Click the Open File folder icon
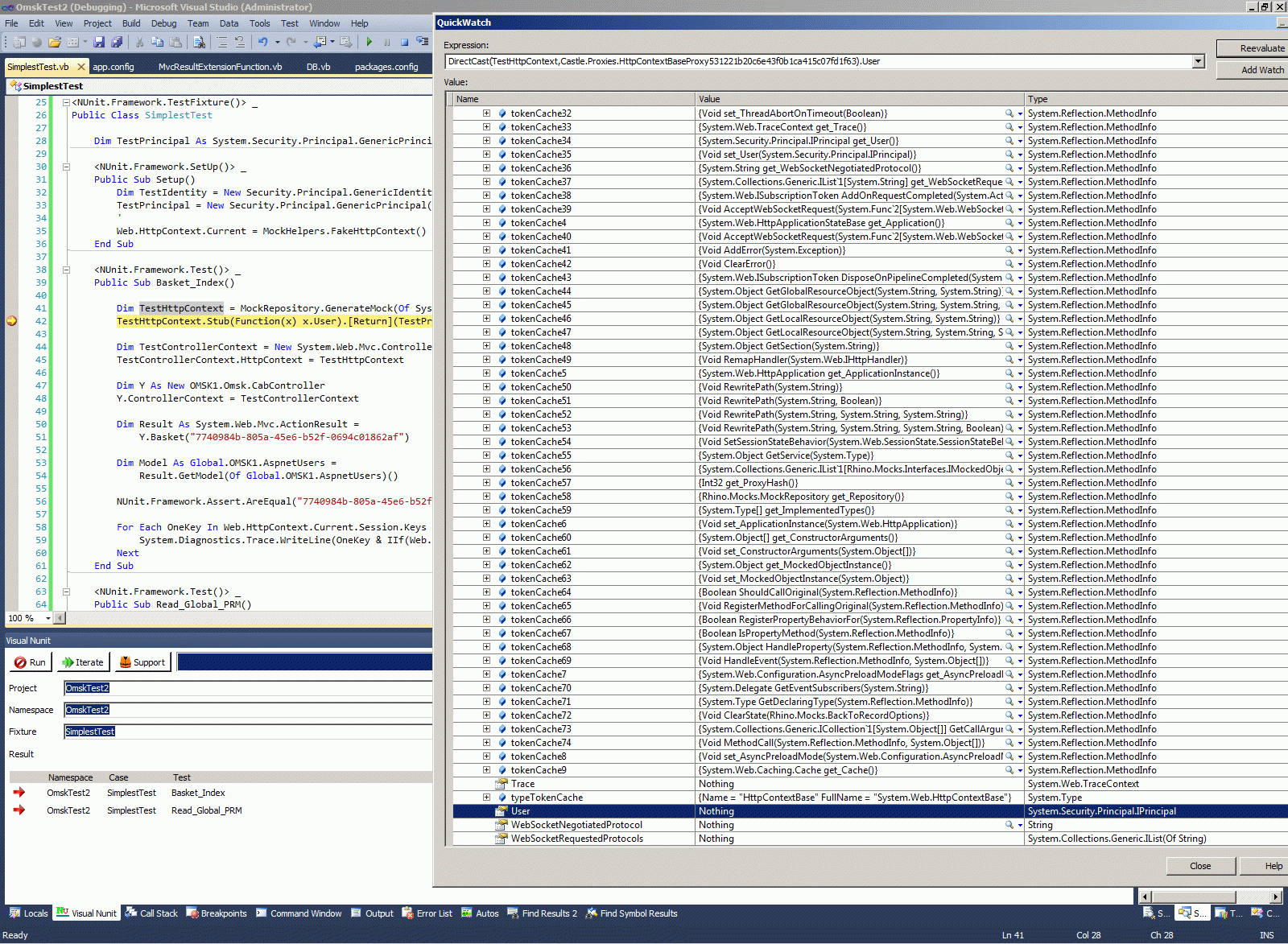 click(55, 42)
